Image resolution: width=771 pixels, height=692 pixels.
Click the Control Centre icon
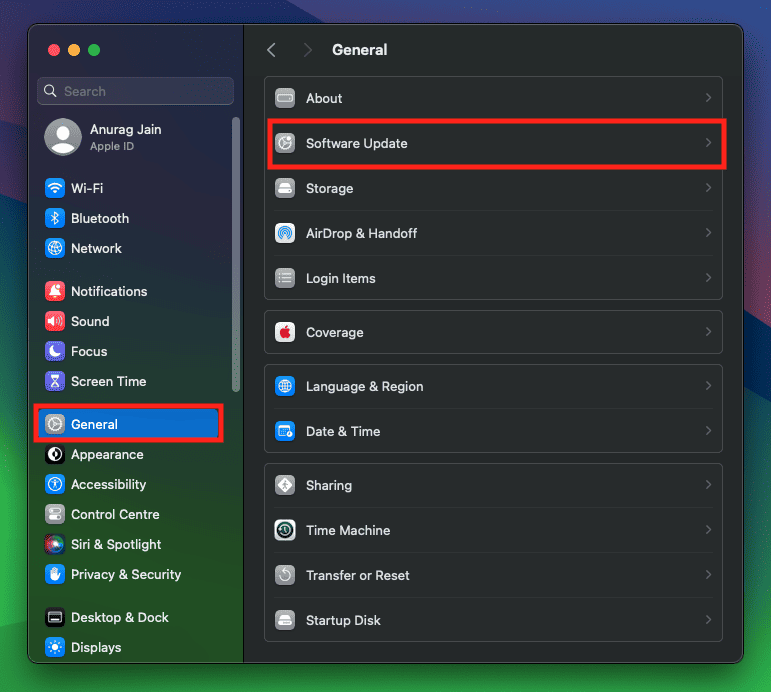pyautogui.click(x=55, y=514)
